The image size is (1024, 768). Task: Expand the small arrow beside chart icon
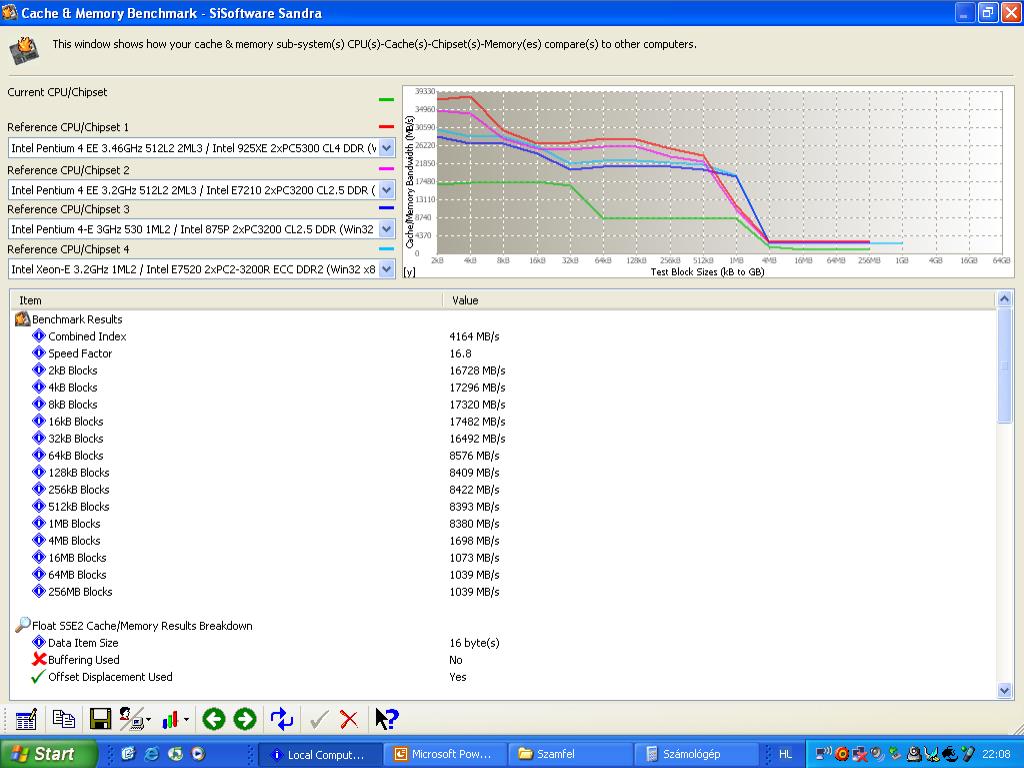click(x=186, y=720)
